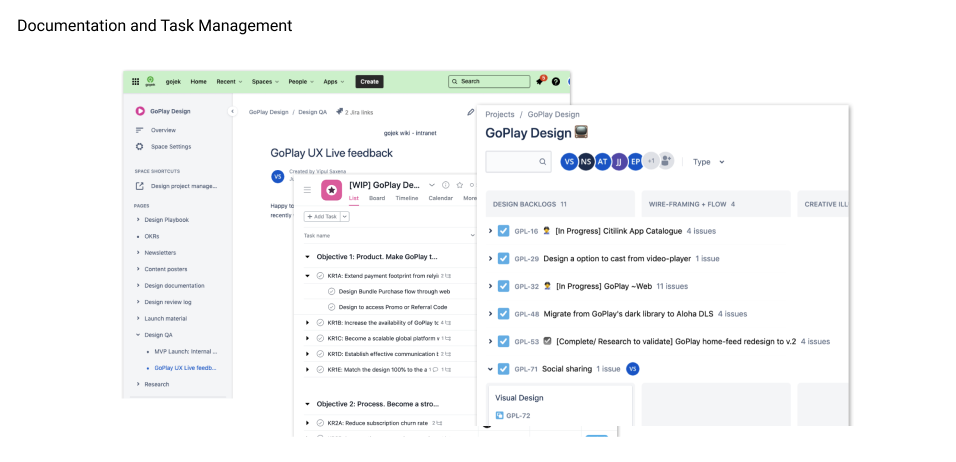Click the gojek logo in Confluence header

151,80
